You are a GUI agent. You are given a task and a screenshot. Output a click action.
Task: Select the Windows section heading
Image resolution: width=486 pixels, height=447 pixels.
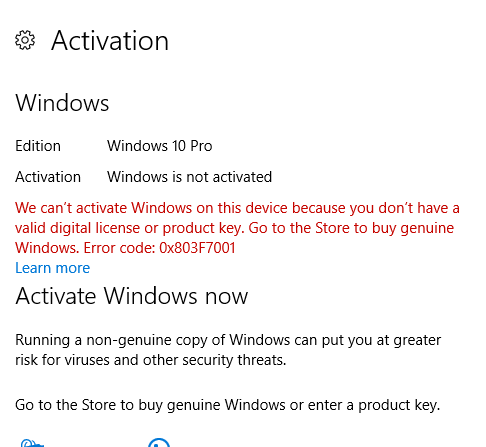coord(62,103)
